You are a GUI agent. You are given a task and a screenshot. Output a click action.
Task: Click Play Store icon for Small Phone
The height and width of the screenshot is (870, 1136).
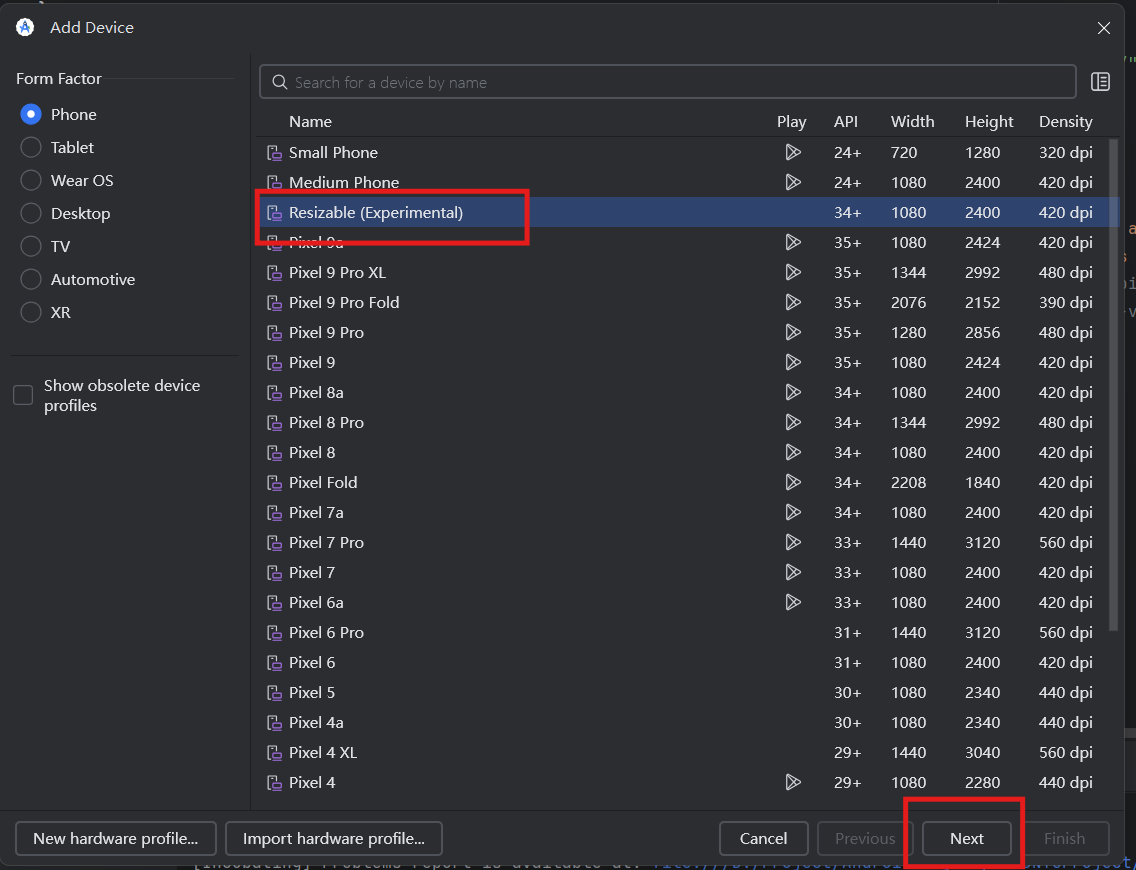pos(793,152)
